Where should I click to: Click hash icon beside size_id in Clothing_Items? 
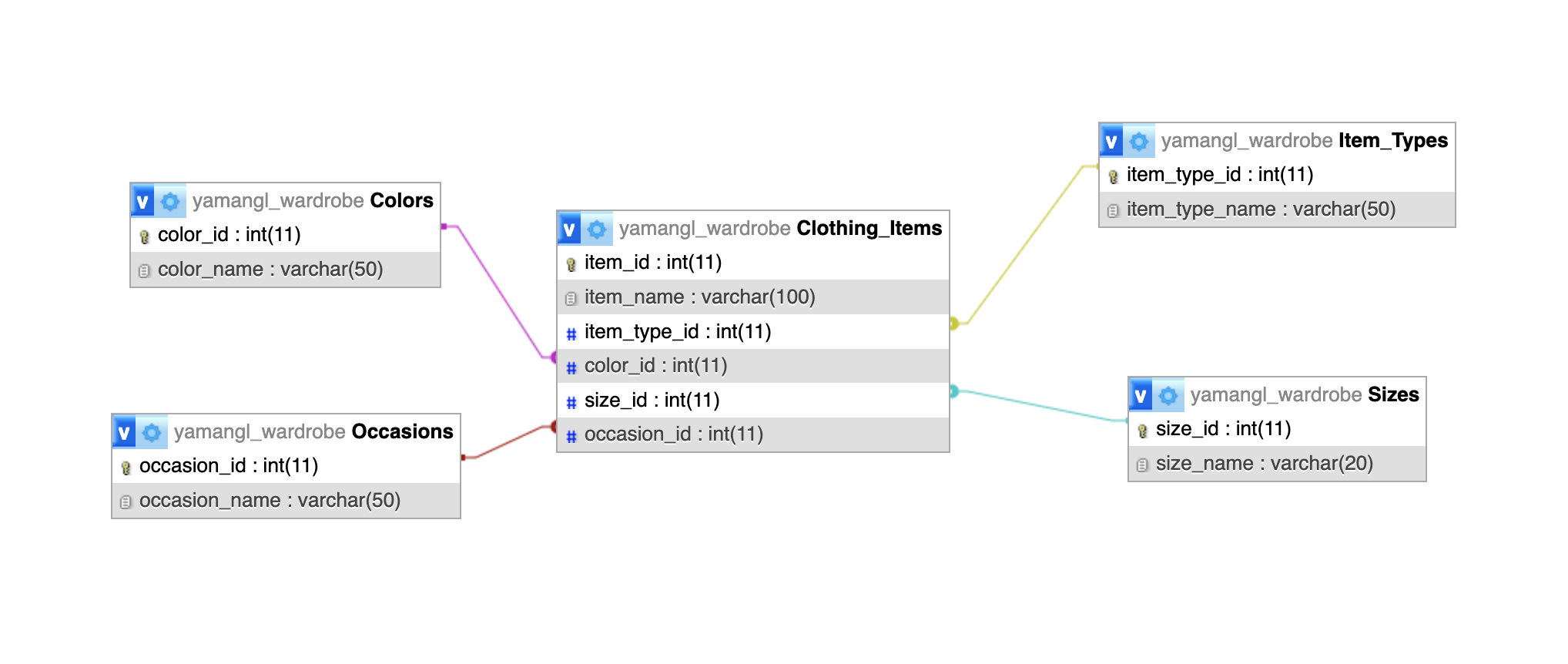571,402
